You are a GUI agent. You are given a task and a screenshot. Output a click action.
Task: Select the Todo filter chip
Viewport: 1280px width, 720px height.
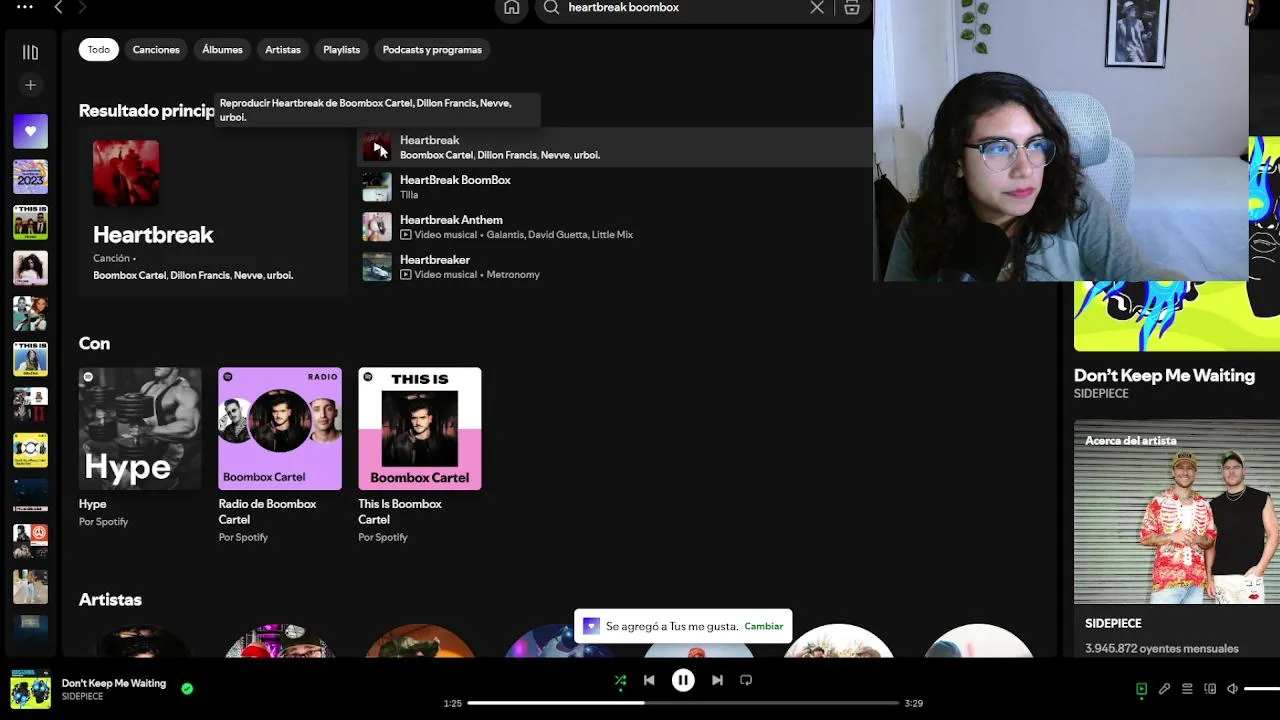coord(98,49)
